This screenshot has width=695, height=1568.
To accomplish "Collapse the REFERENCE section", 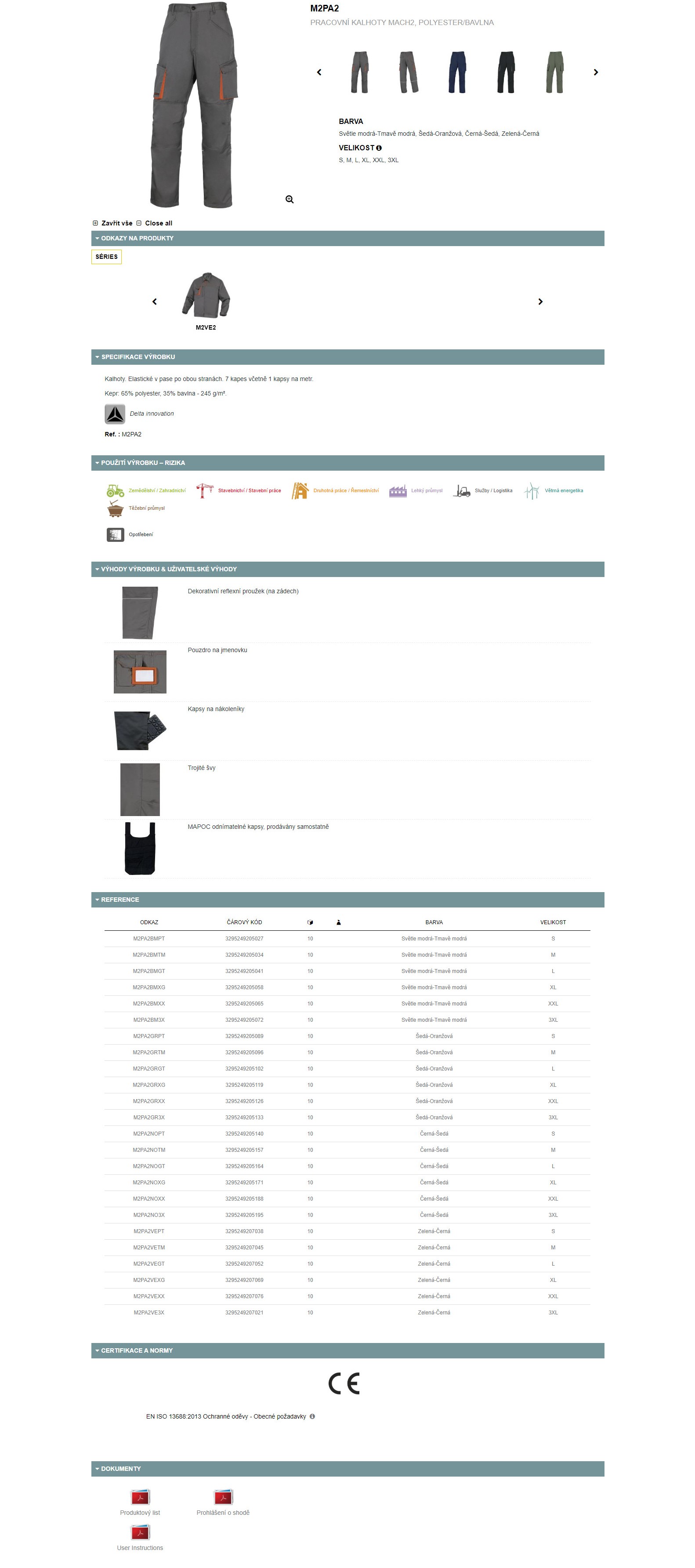I will (x=347, y=900).
